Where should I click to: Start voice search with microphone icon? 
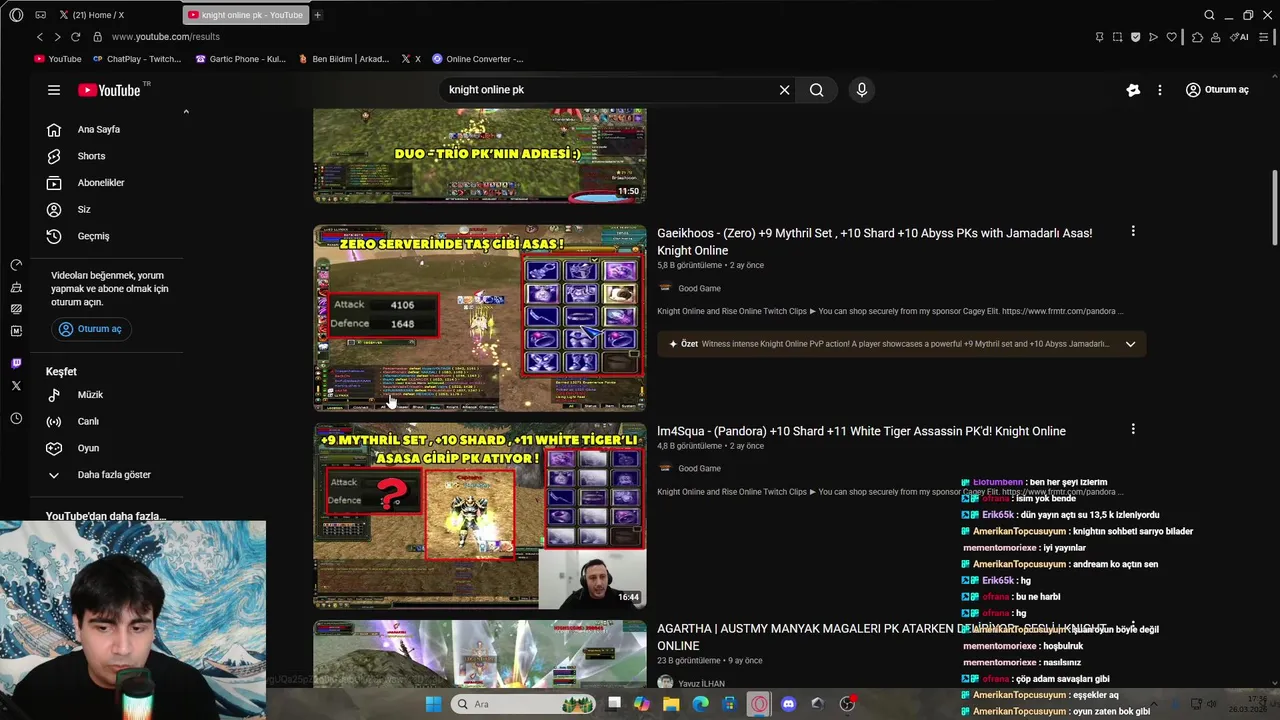pyautogui.click(x=862, y=90)
